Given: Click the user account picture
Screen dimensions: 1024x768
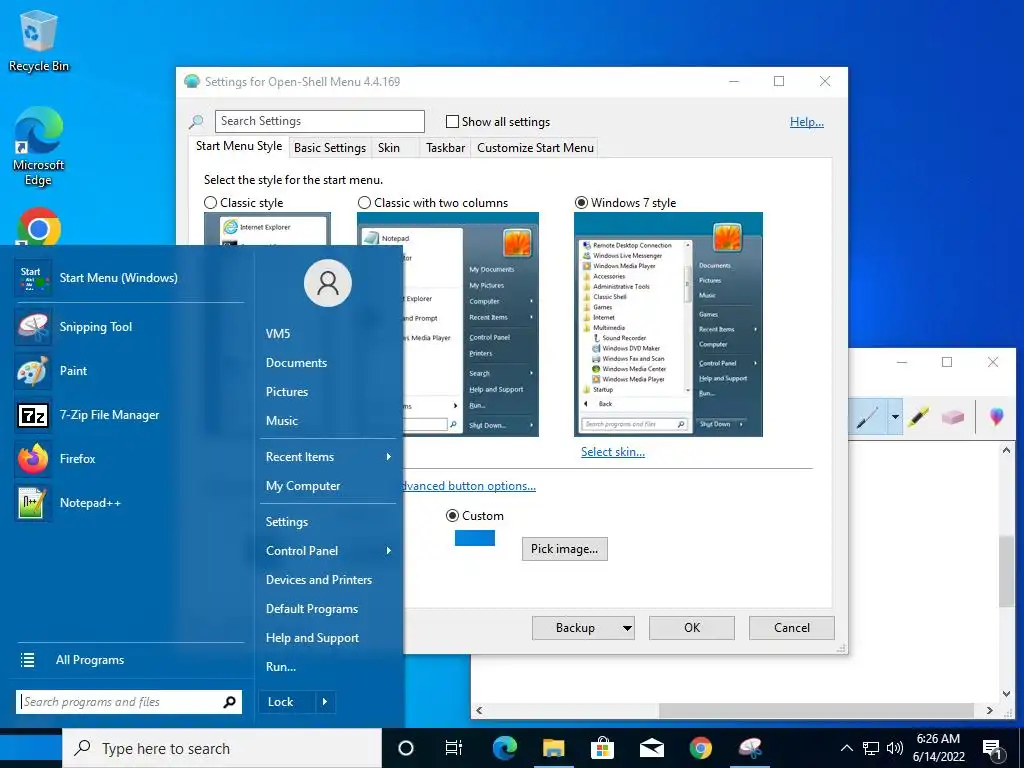Looking at the screenshot, I should click(328, 283).
